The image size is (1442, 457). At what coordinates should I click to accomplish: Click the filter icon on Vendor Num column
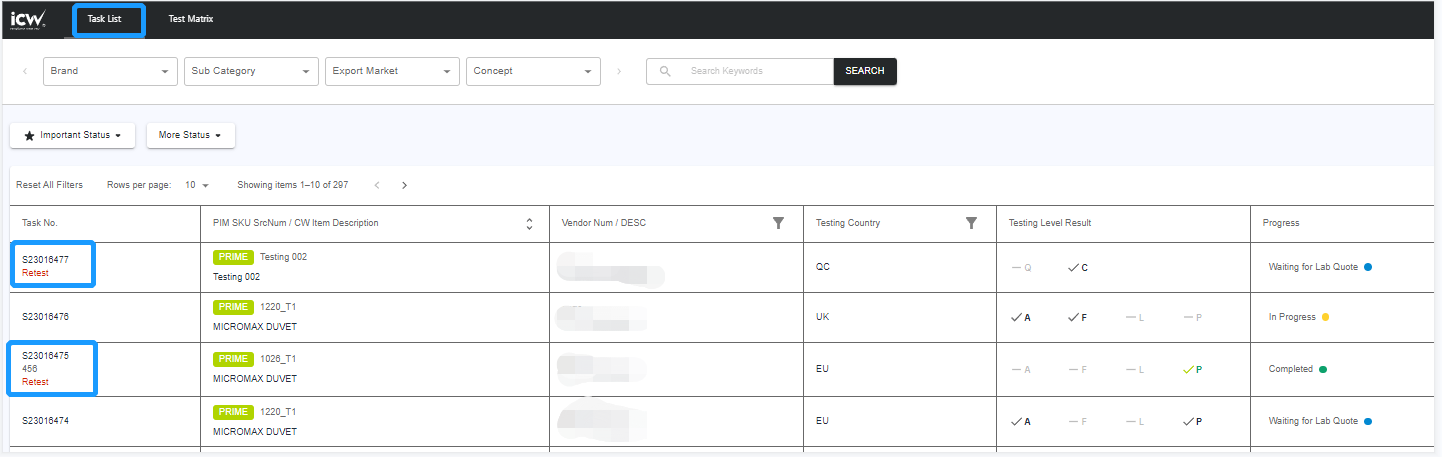(778, 223)
